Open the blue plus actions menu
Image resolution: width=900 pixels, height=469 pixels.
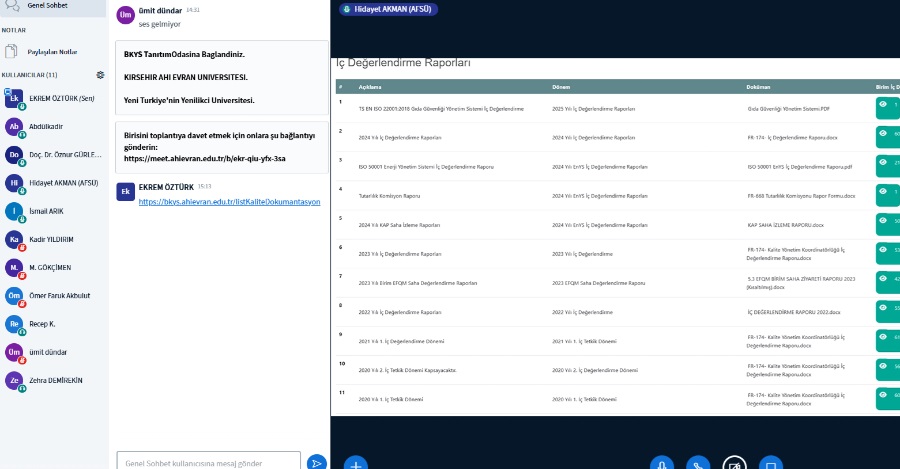click(x=356, y=464)
